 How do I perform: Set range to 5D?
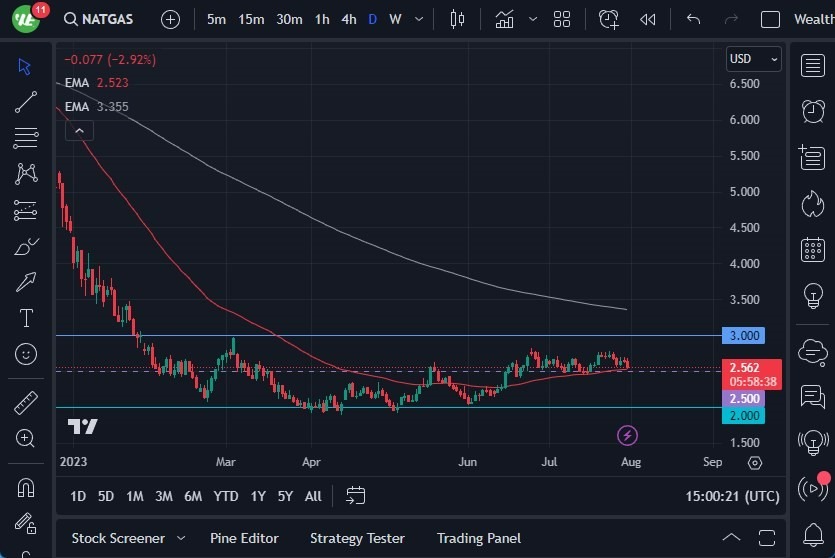[105, 496]
